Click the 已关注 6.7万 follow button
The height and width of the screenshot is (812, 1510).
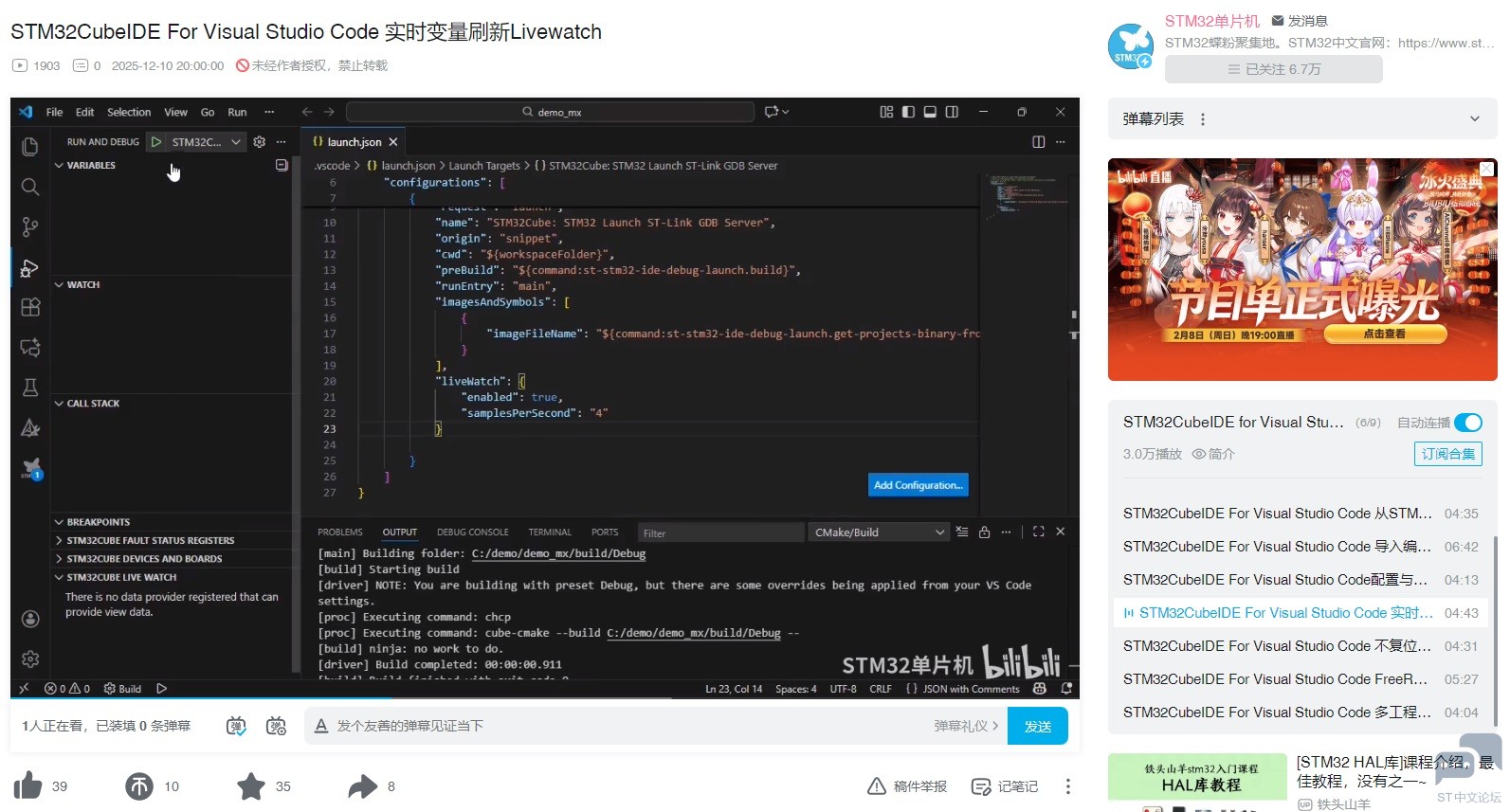(x=1273, y=69)
